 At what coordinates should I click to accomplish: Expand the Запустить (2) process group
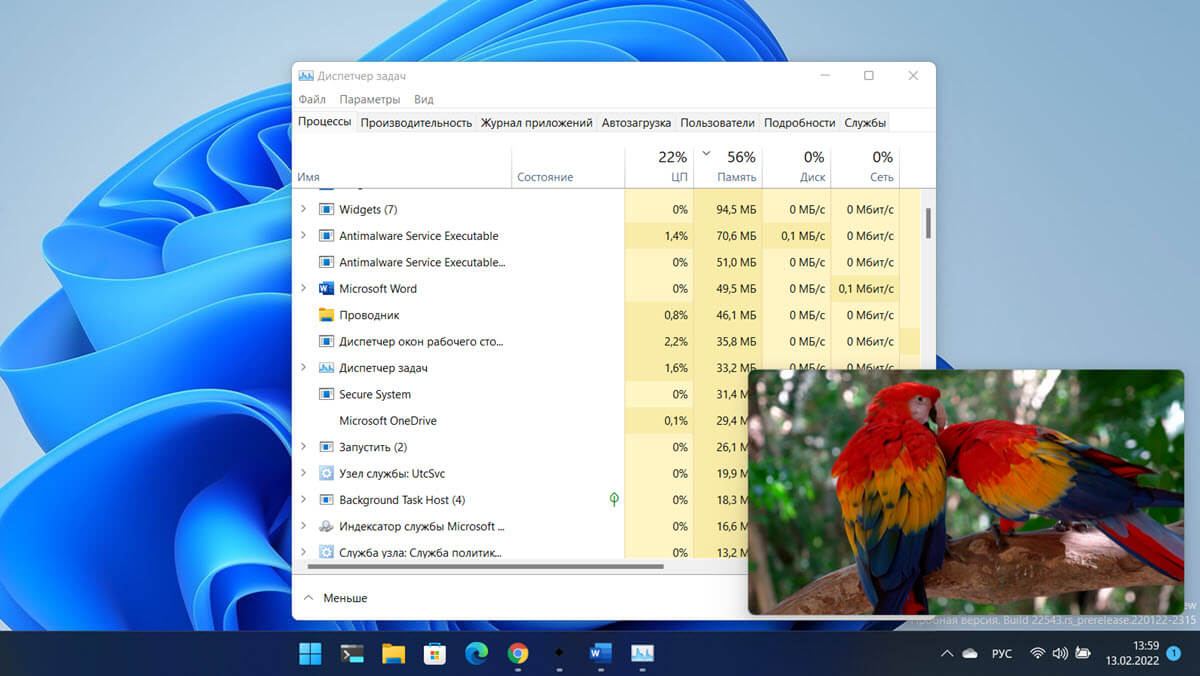(304, 447)
